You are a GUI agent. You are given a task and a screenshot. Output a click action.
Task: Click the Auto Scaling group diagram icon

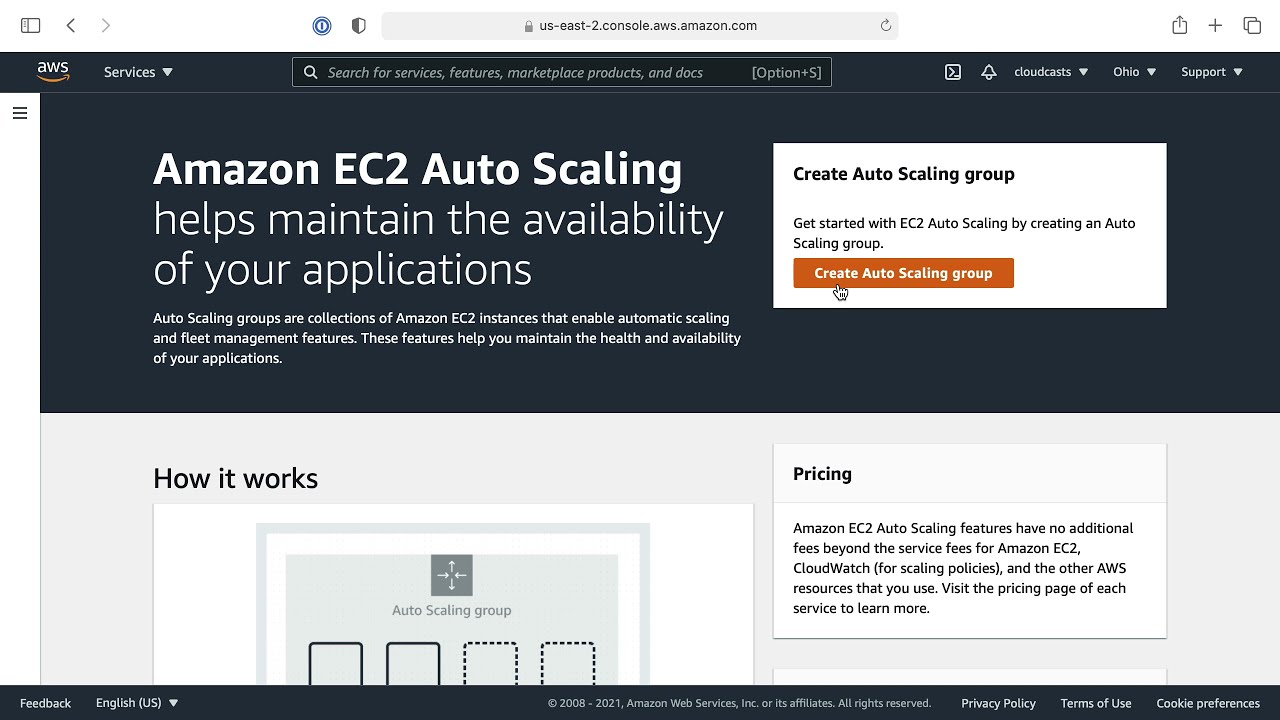451,575
